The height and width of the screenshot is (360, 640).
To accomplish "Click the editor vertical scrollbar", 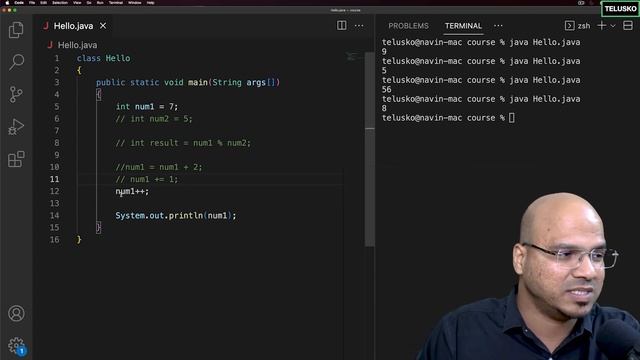I will point(370,149).
